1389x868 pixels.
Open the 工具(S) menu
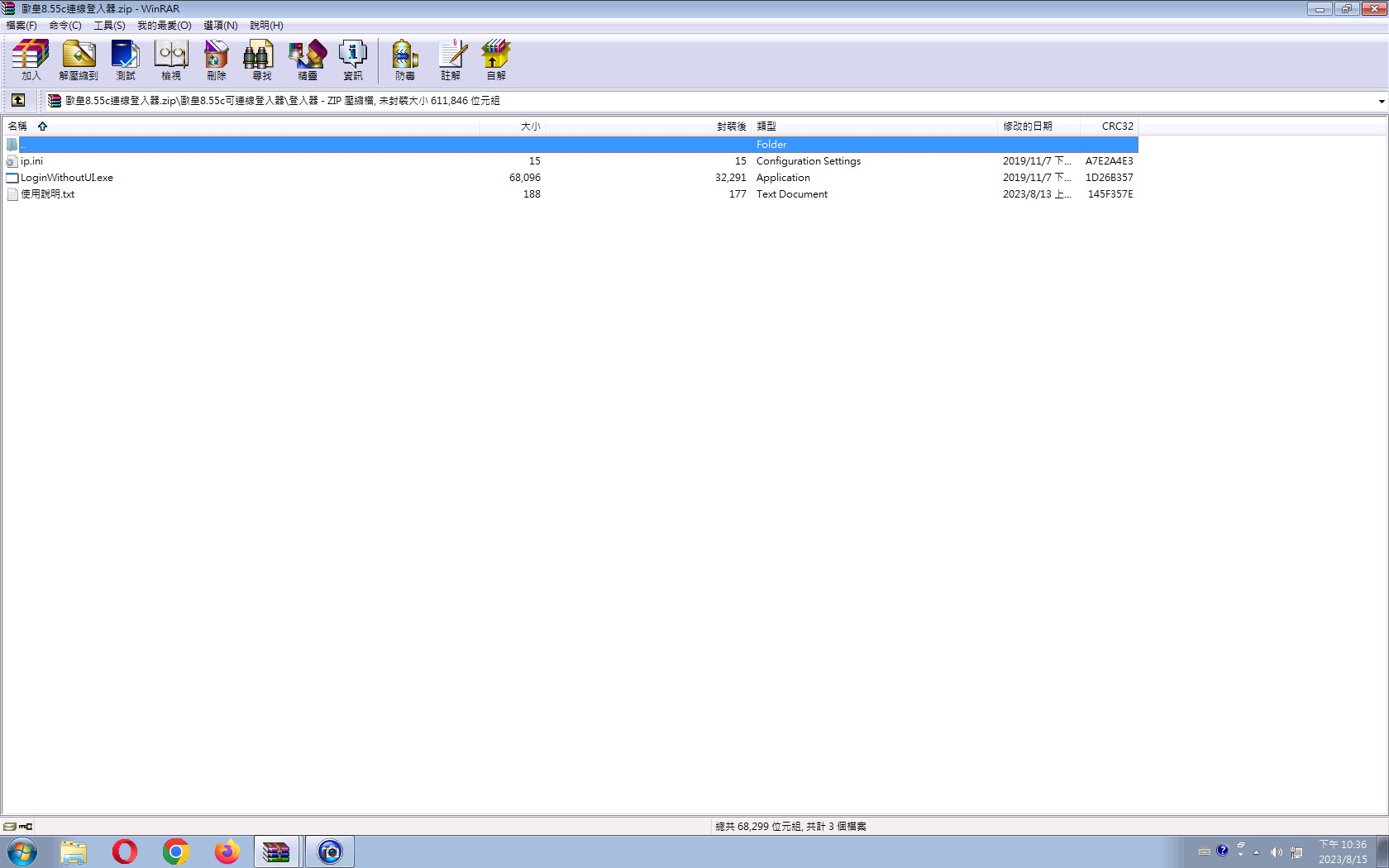pyautogui.click(x=109, y=26)
